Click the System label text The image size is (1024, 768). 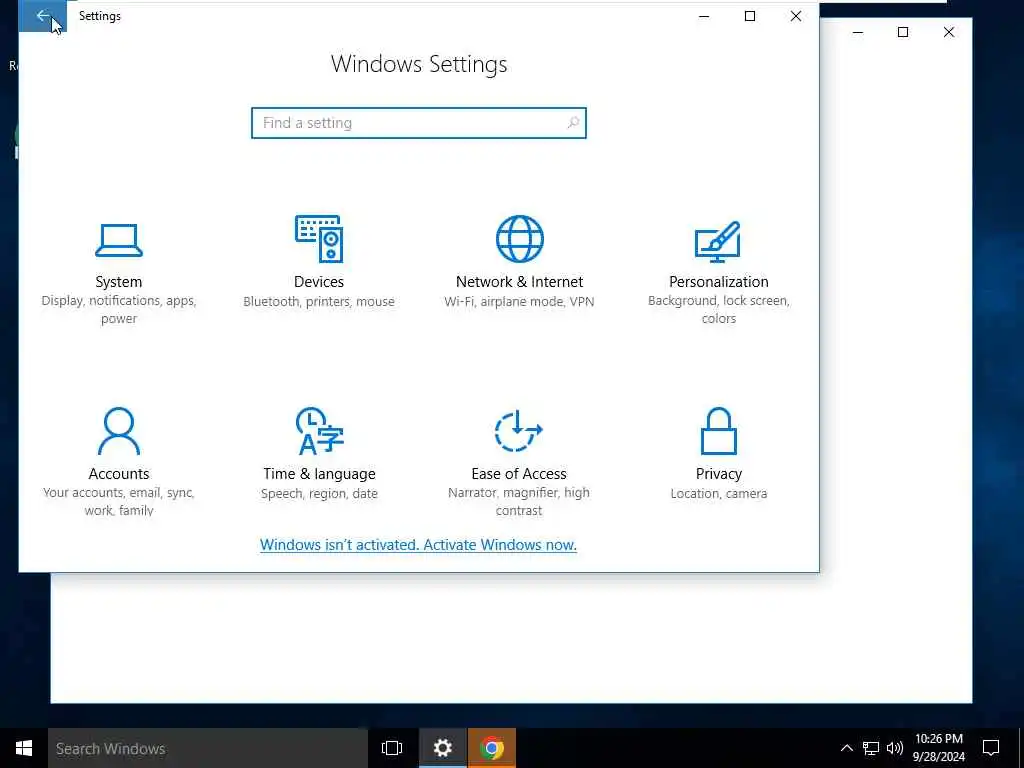tap(119, 281)
